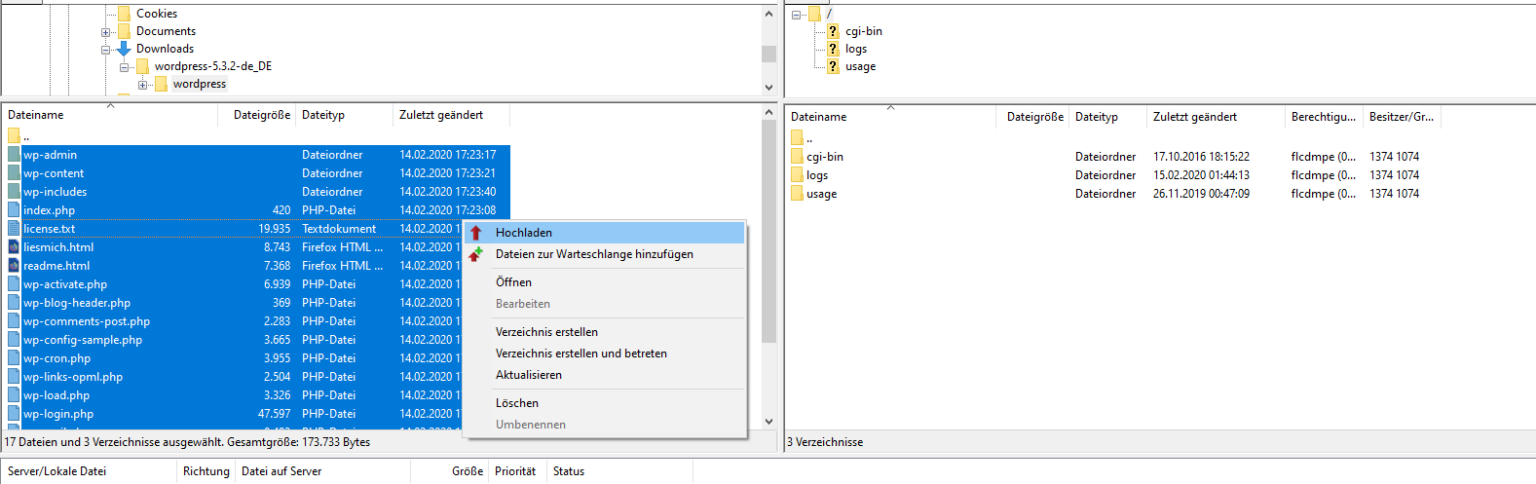This screenshot has height=484, width=1536.
Task: Click the readme.html Firefox file icon
Action: 13,266
